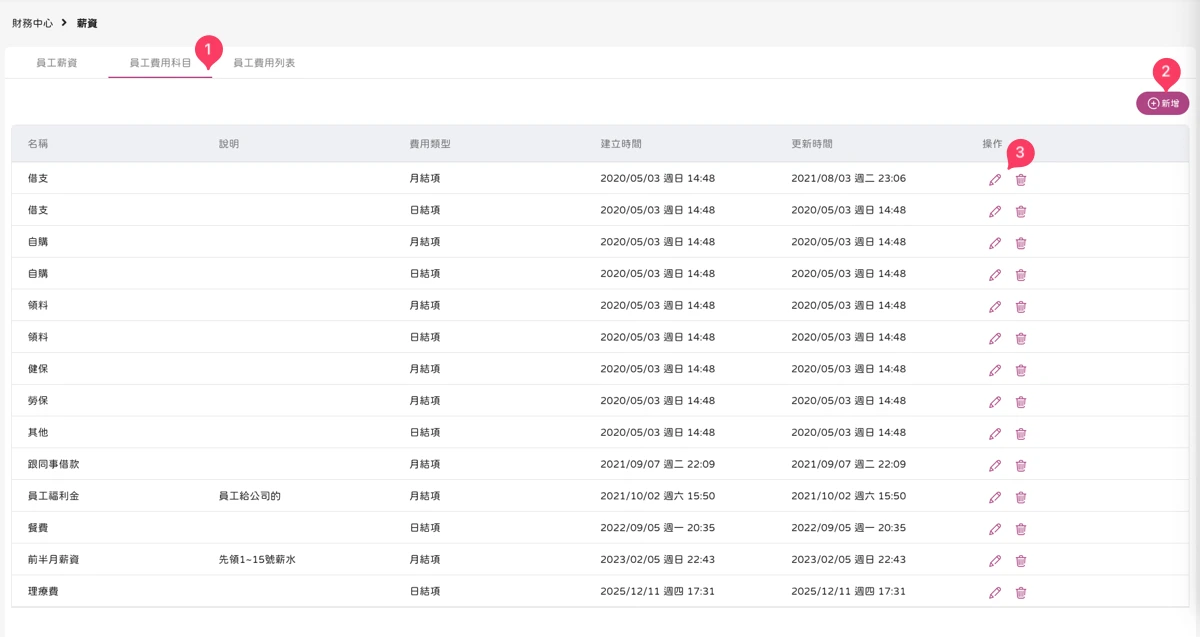1200x637 pixels.
Task: Go to 財務中心 in the breadcrumb
Action: click(32, 22)
